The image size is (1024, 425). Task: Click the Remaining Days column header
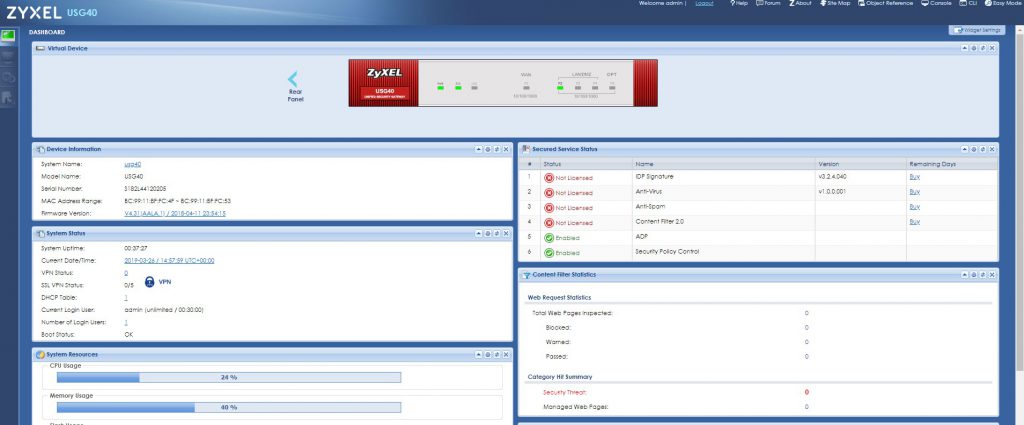[x=951, y=165]
